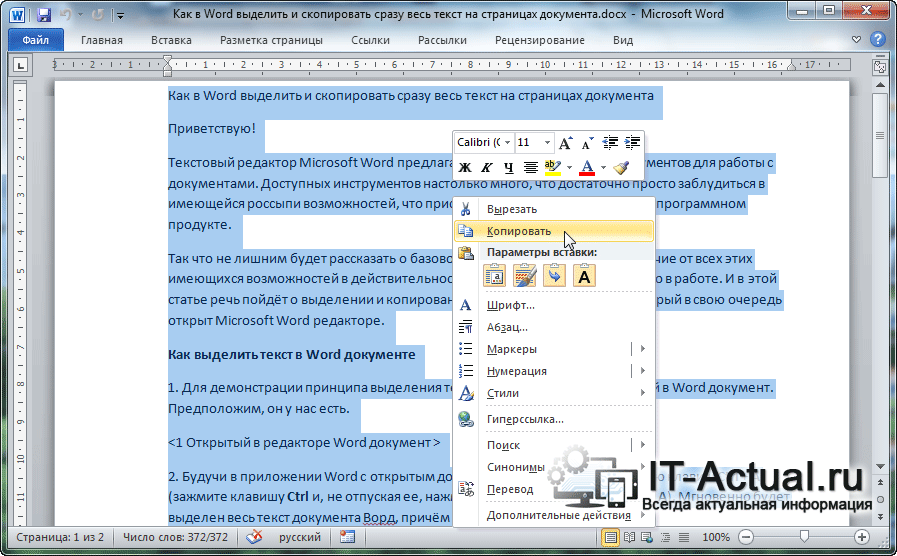The width and height of the screenshot is (897, 556).
Task: Switch to Рассылки ribbon tab
Action: 442,40
